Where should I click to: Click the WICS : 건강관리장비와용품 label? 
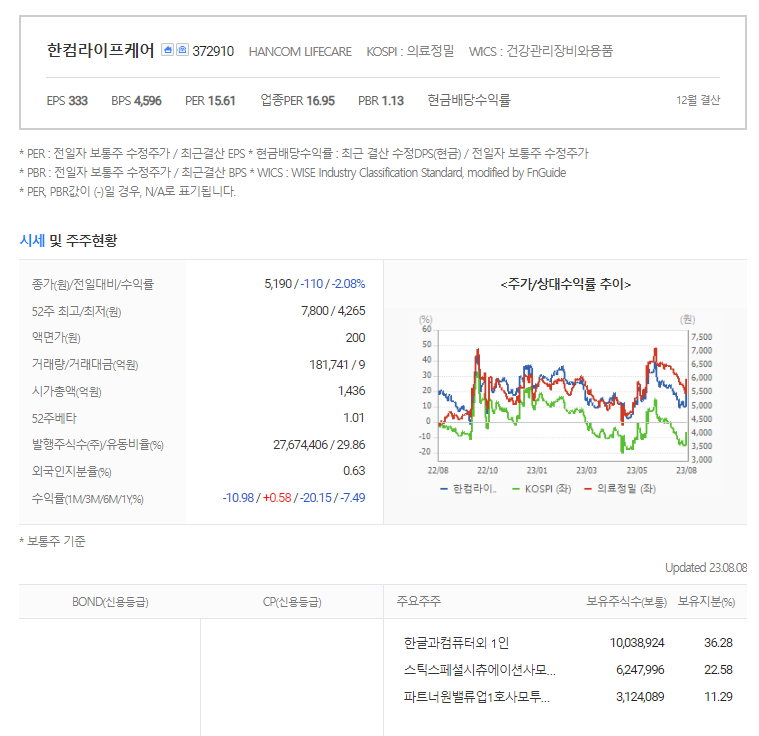point(541,51)
